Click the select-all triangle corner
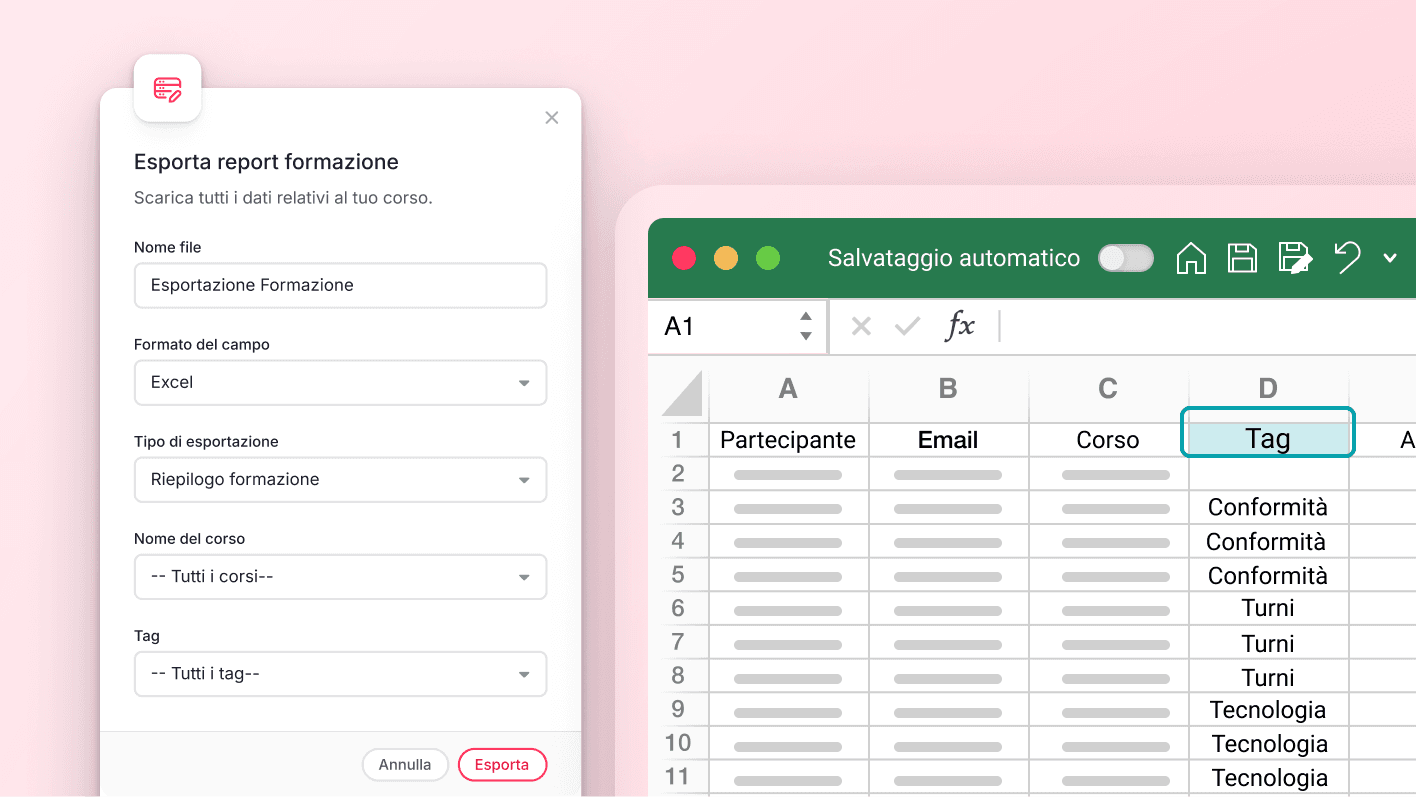 (x=683, y=393)
